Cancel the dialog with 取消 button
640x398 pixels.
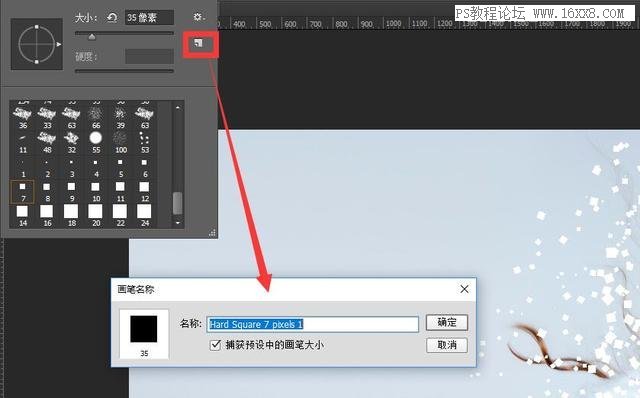447,345
